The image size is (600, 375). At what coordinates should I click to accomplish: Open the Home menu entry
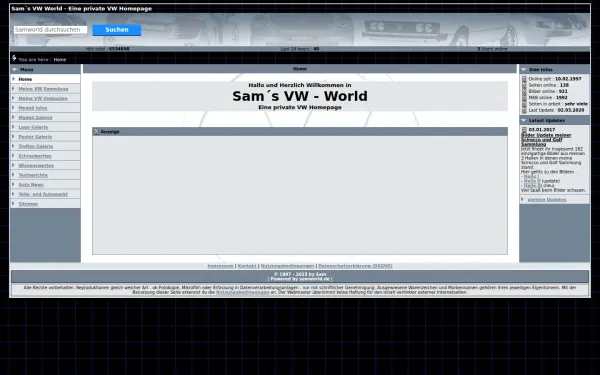click(25, 79)
